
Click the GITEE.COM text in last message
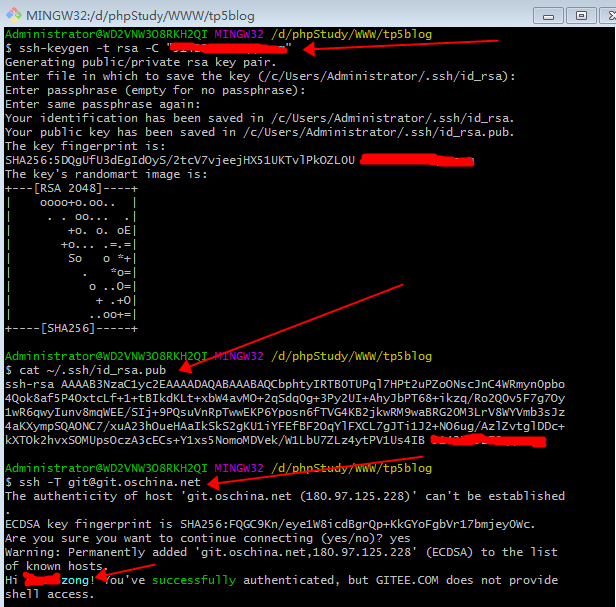point(407,580)
